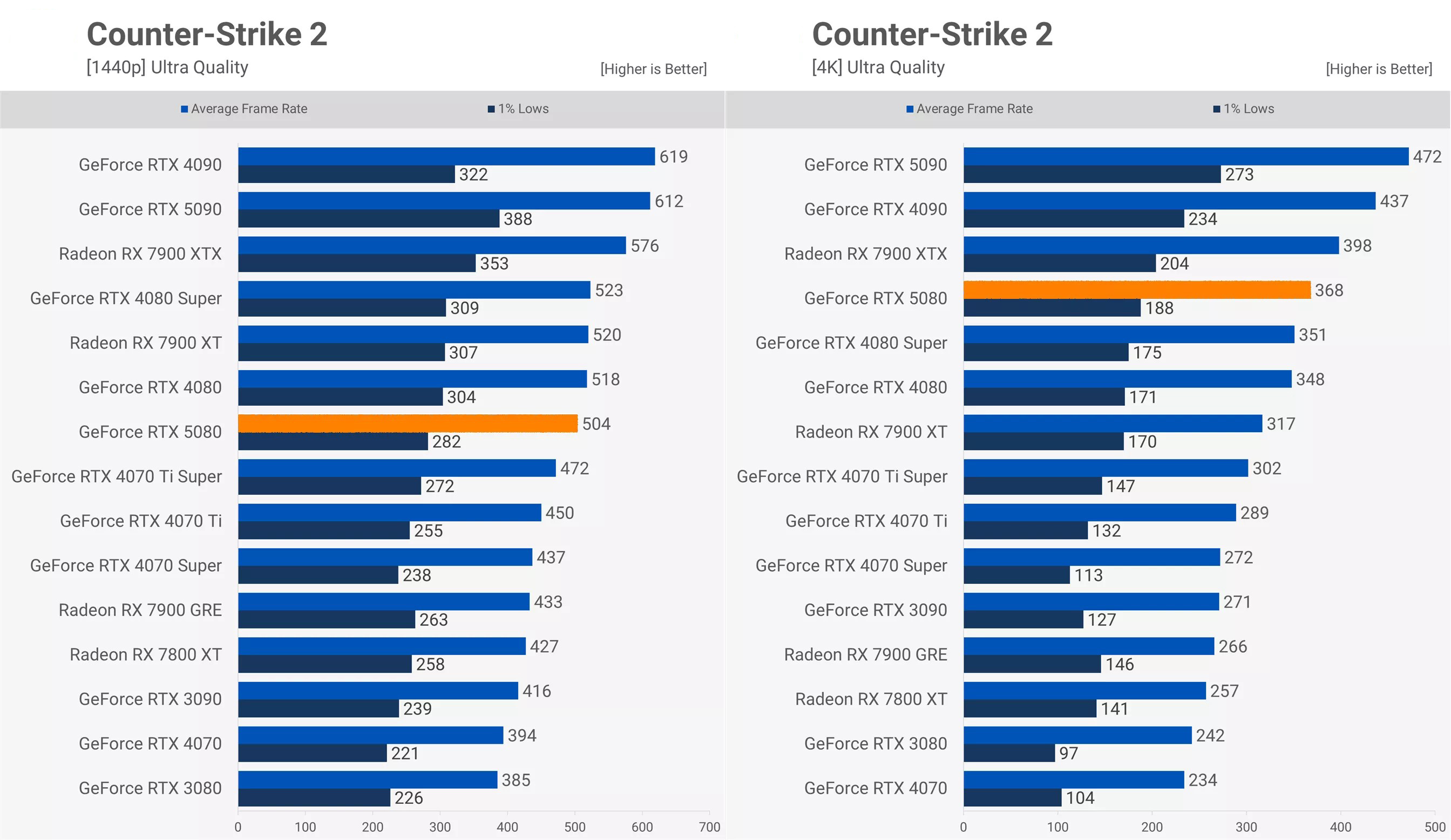1451x840 pixels.
Task: Click the value '385' for RTX 3080 at 1440p
Action: tap(516, 780)
